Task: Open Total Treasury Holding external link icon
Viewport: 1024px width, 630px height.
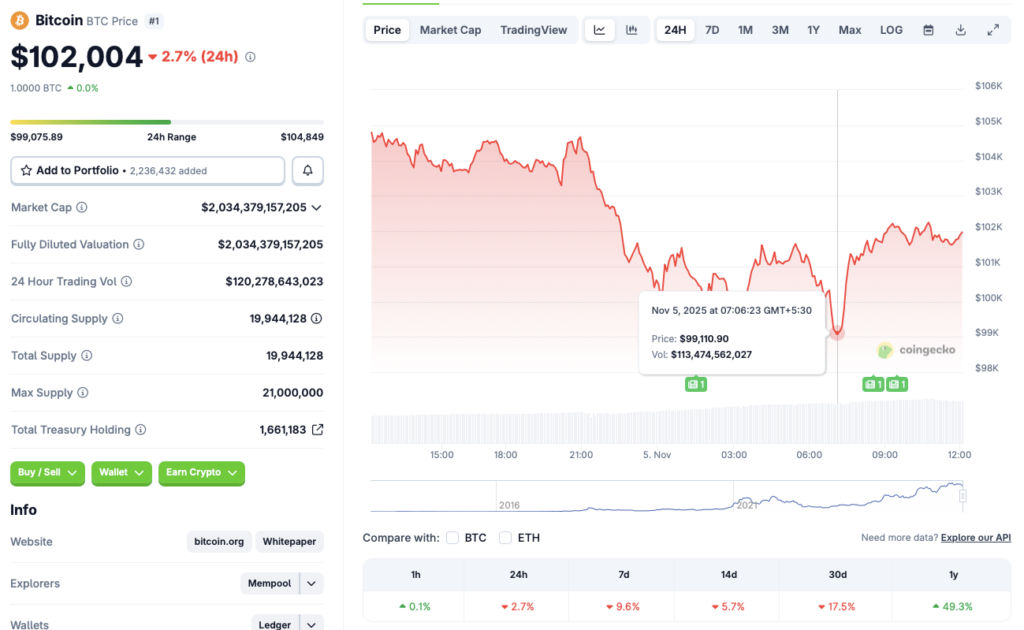Action: [317, 429]
